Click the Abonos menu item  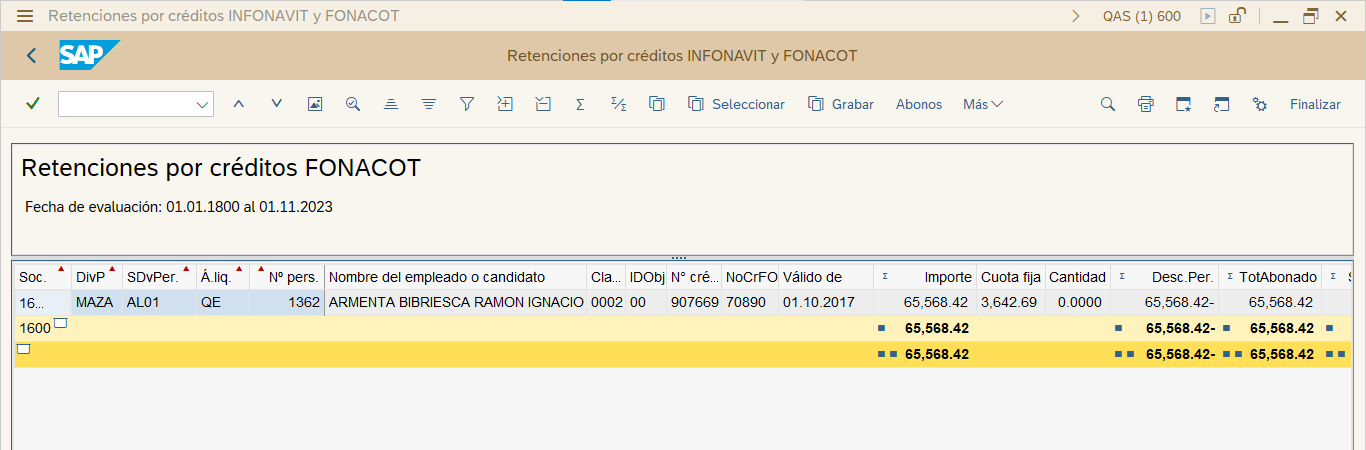pos(918,104)
